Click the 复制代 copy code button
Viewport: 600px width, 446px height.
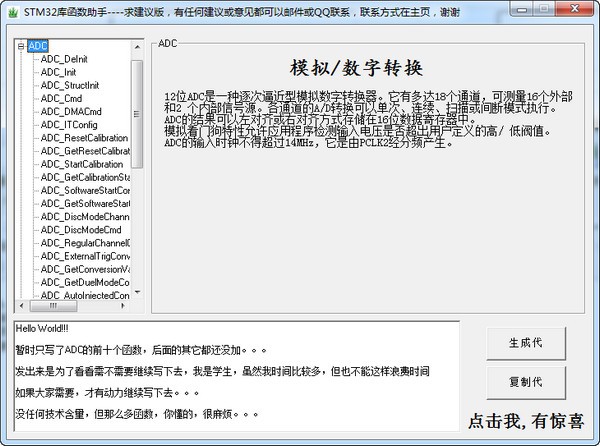526,382
